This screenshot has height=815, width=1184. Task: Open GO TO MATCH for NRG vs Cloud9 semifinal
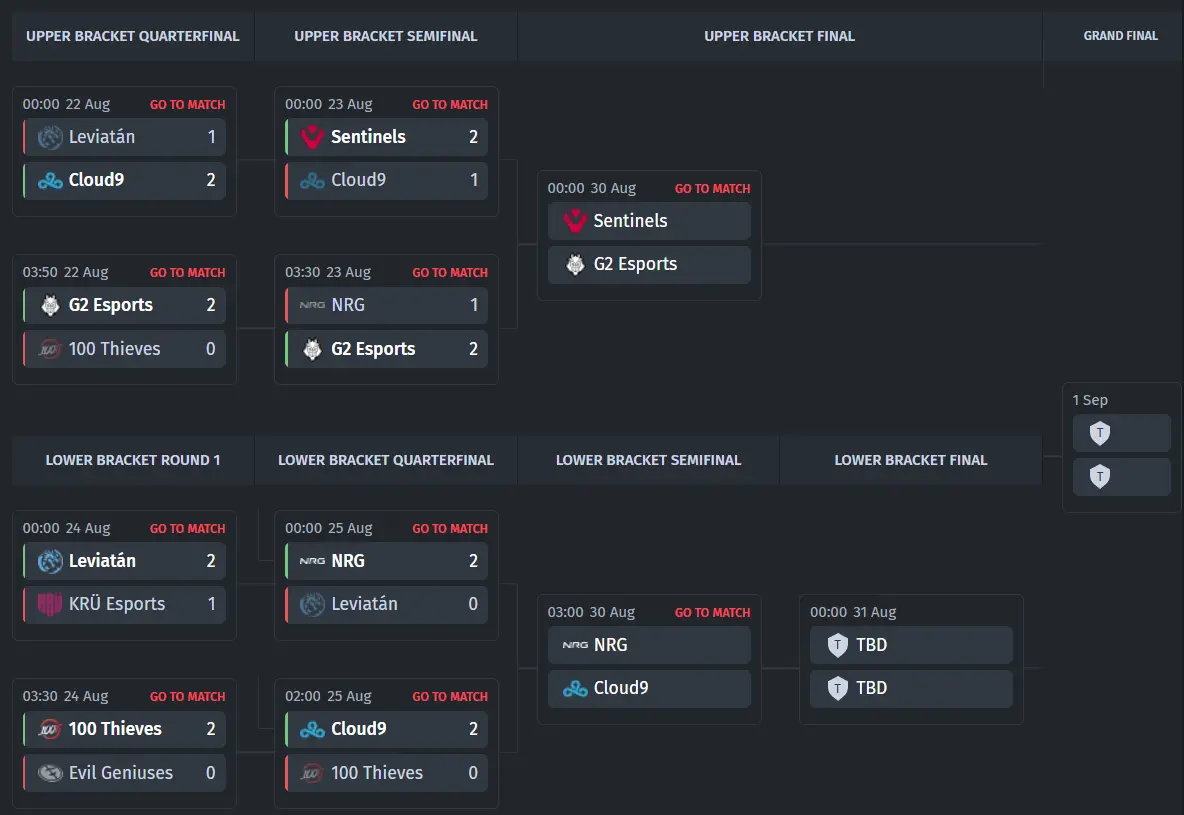pyautogui.click(x=712, y=613)
